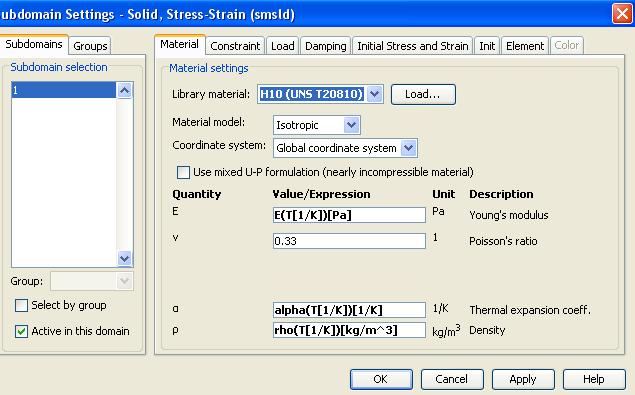Viewport: 635px width, 395px height.
Task: Confirm settings with OK button
Action: click(381, 379)
